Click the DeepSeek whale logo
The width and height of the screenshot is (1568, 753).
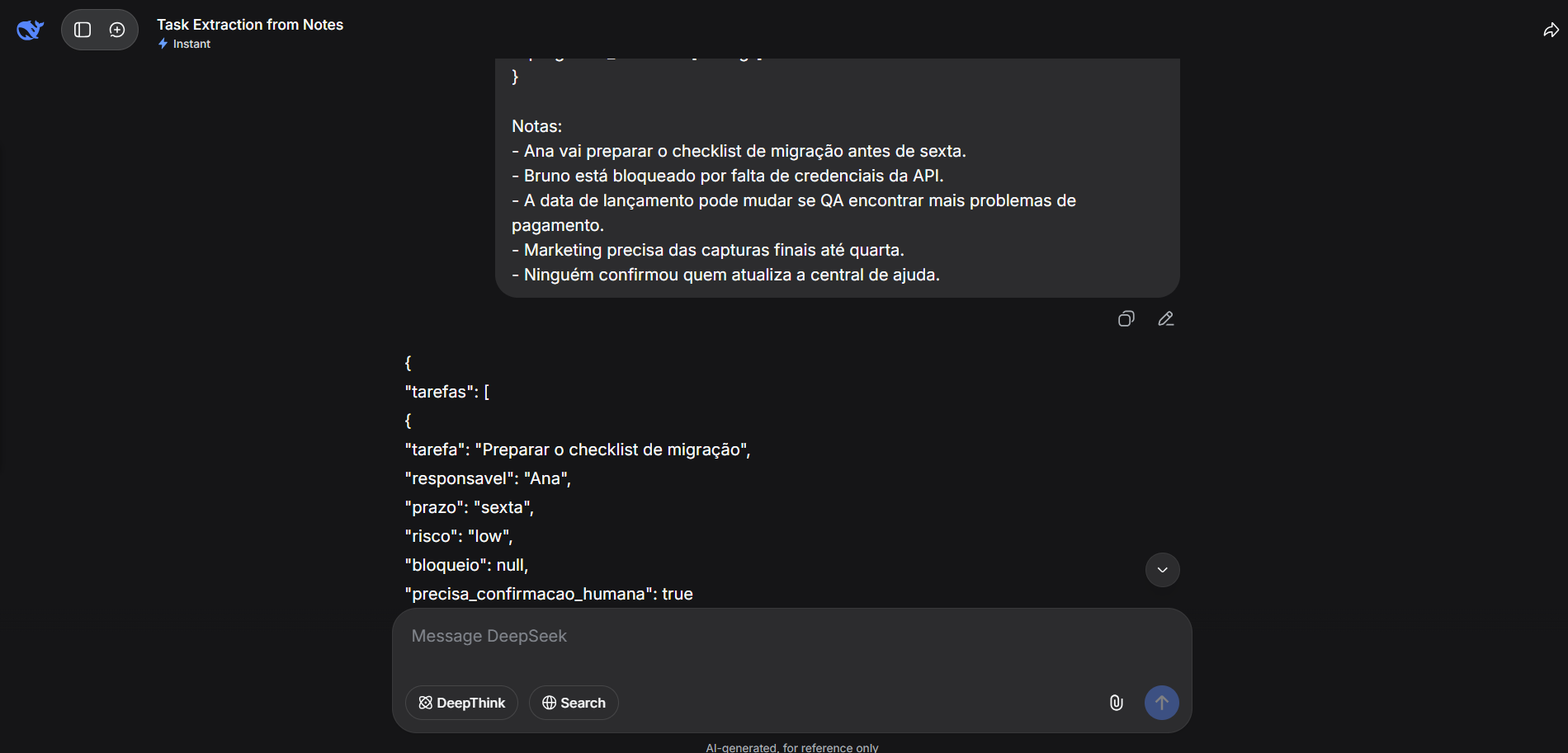(x=30, y=31)
